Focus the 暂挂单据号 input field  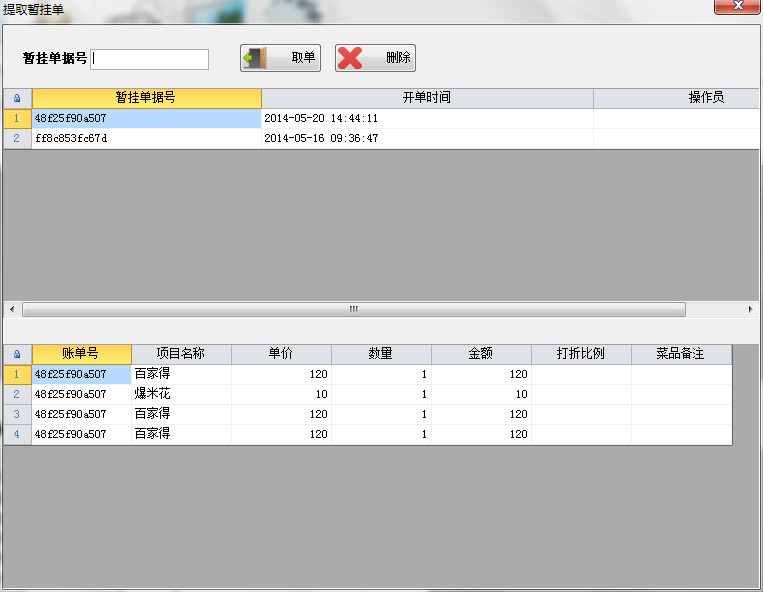point(149,59)
